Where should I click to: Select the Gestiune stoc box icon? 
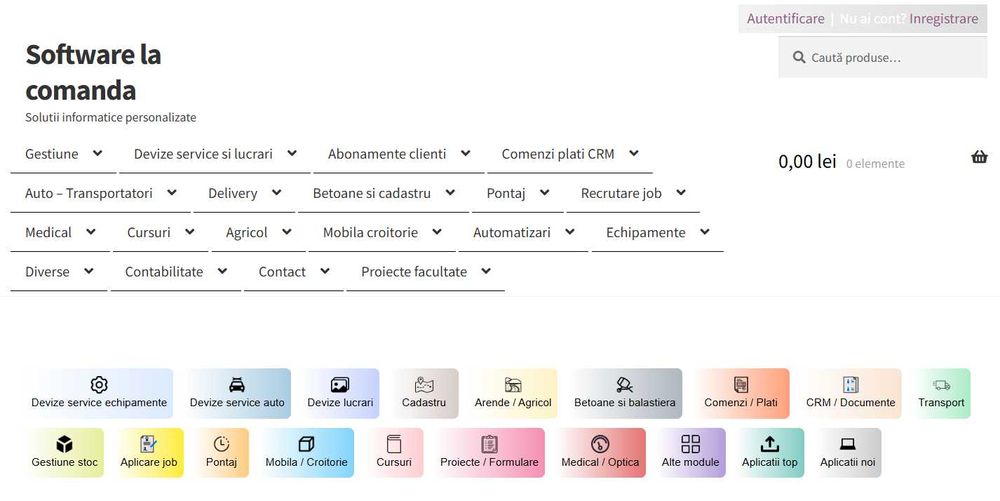(x=64, y=444)
